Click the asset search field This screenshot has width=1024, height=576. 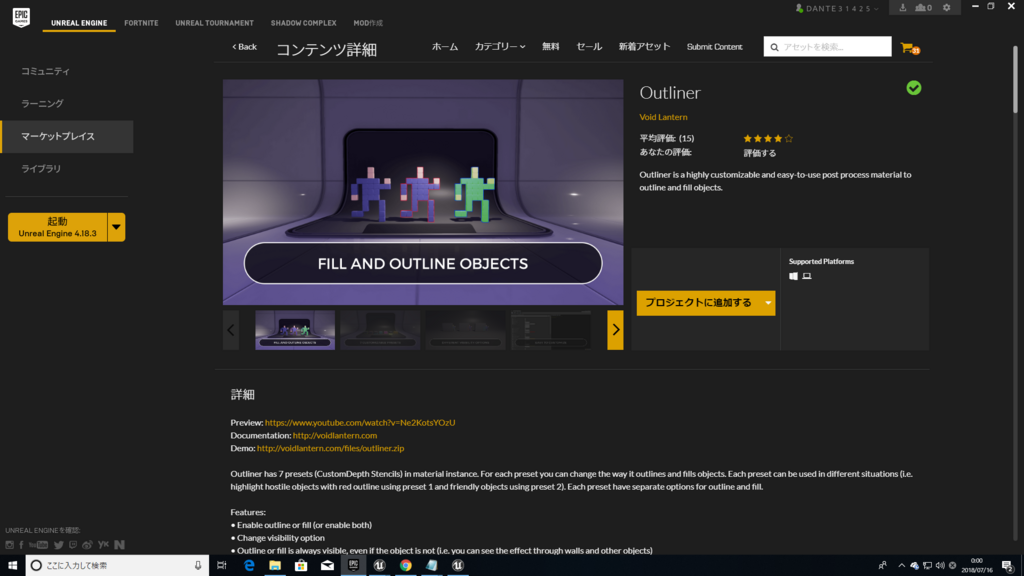(830, 46)
